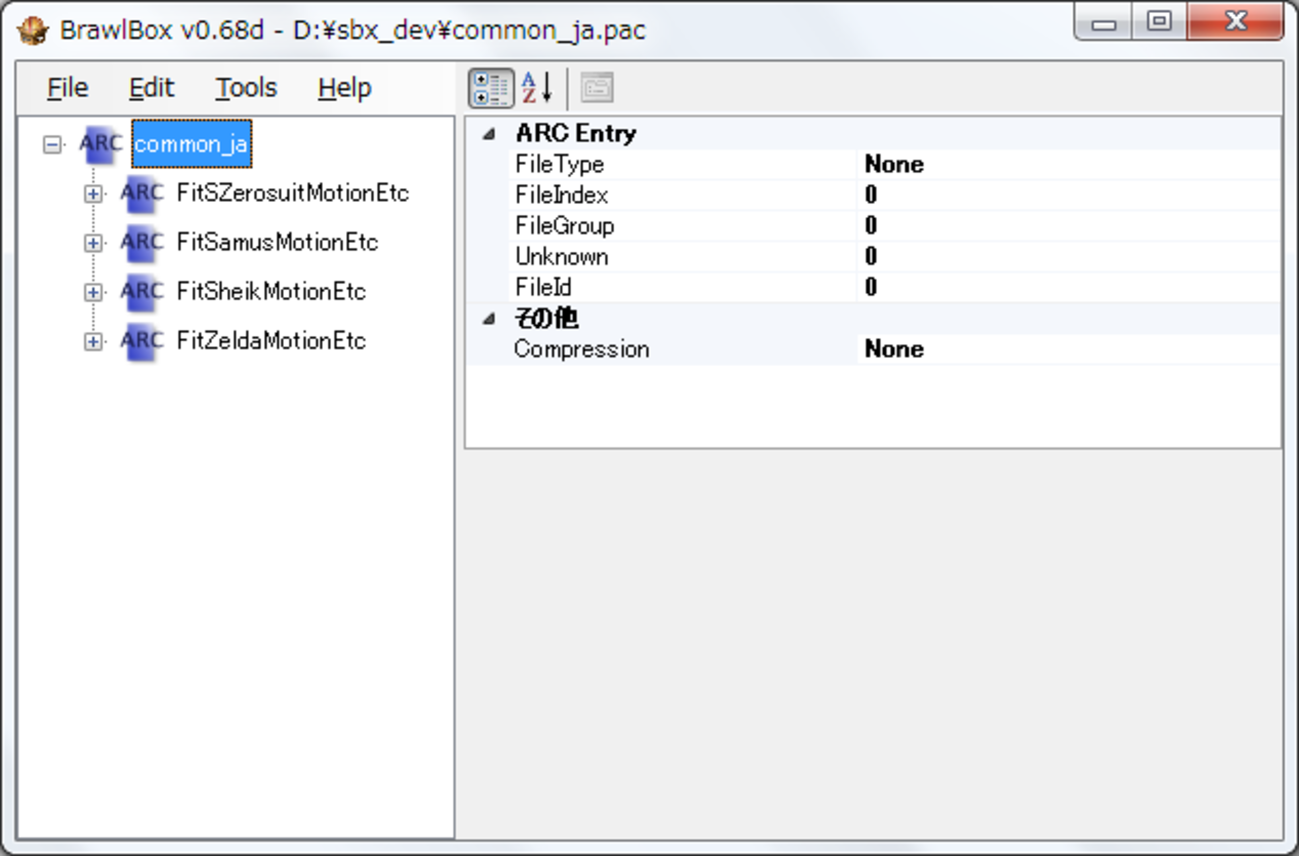Collapse the その他 property category
The image size is (1299, 856).
[x=488, y=319]
